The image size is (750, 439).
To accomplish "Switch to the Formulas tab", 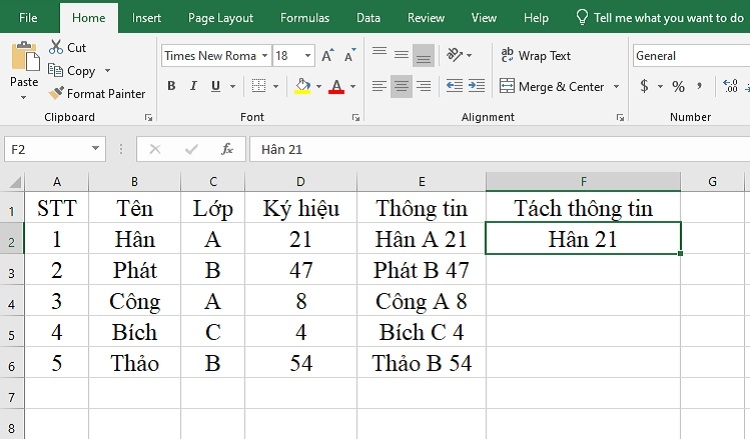I will 305,18.
